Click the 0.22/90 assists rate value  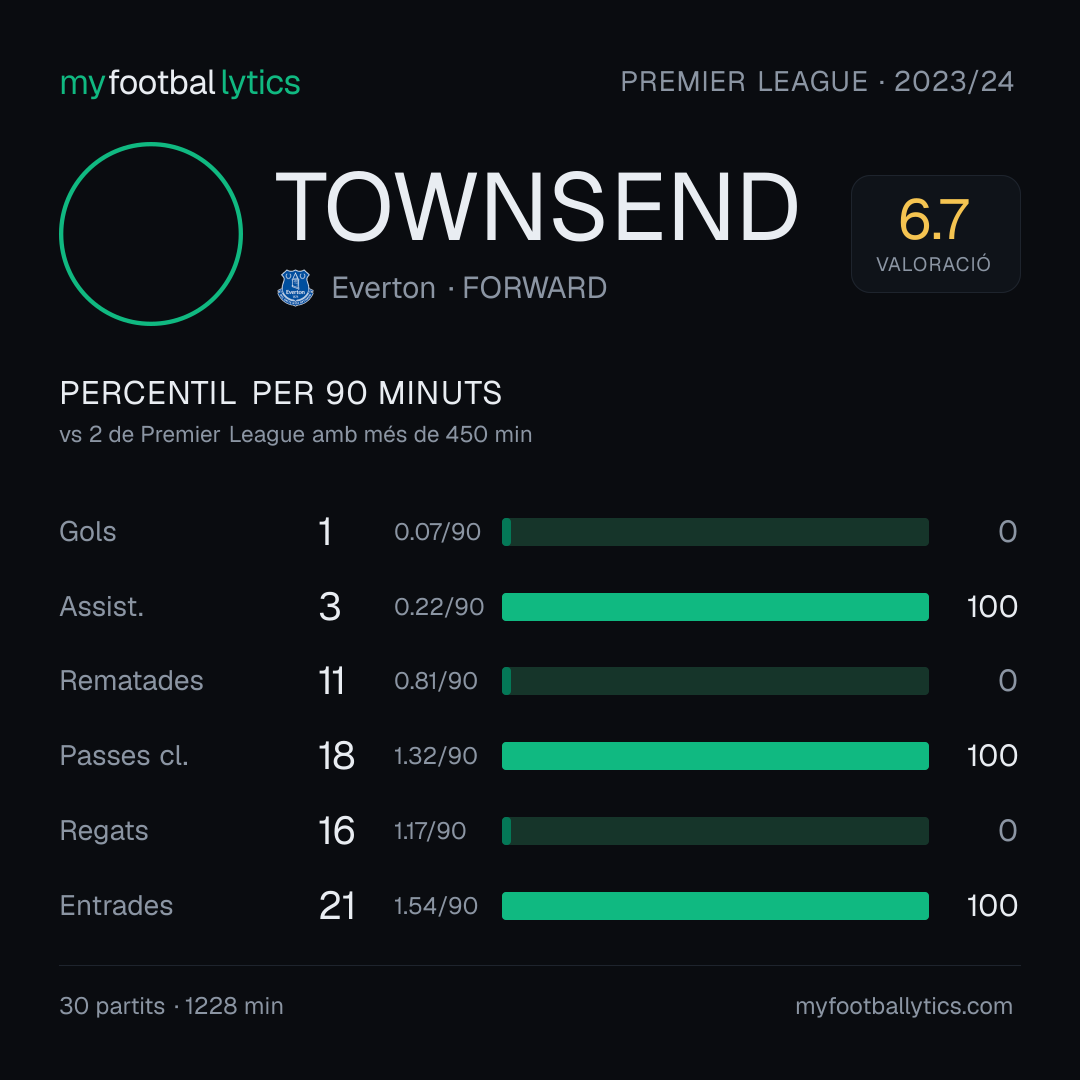tap(439, 607)
